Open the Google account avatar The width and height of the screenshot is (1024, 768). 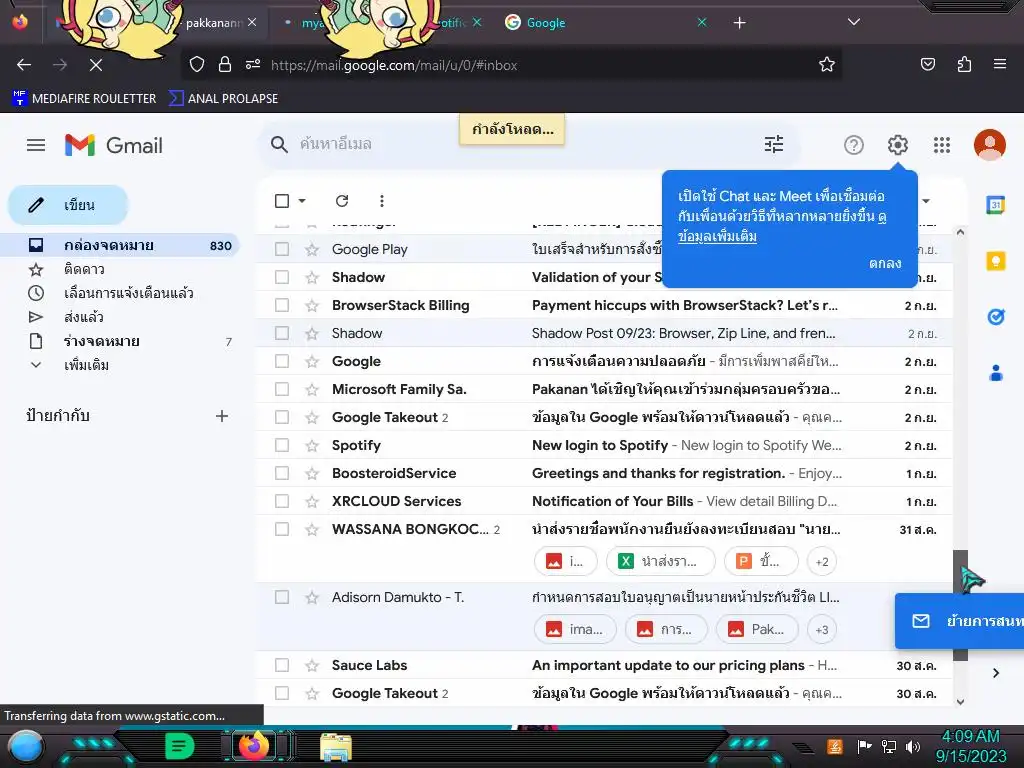click(989, 145)
